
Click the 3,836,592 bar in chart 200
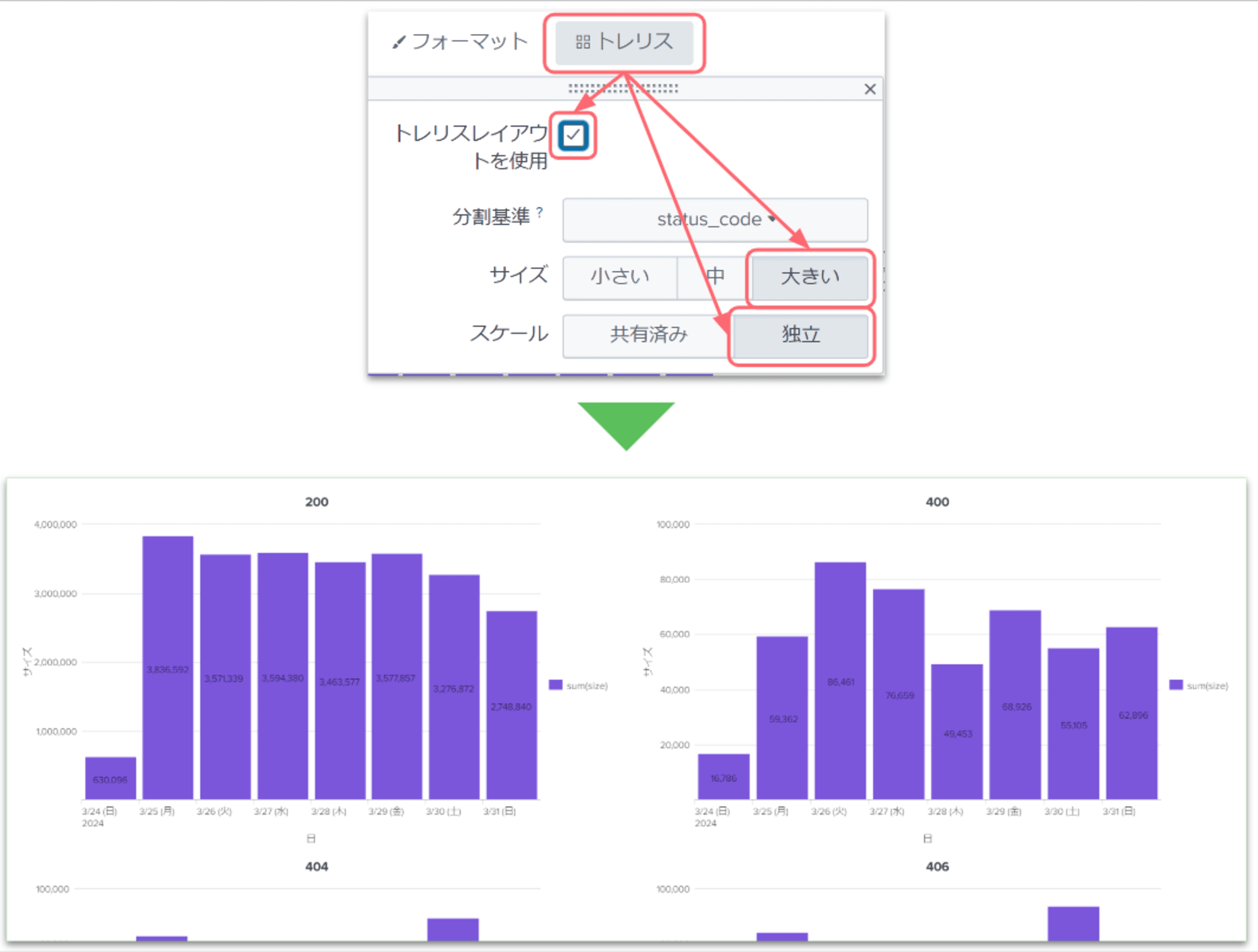pos(168,667)
